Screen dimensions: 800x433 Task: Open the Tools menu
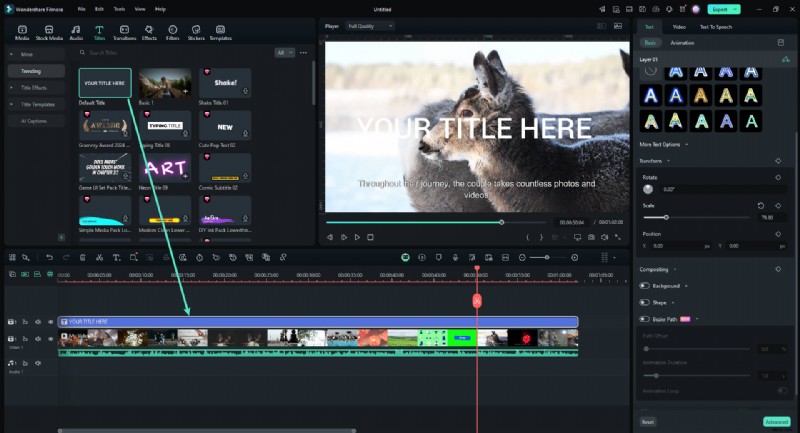(119, 8)
